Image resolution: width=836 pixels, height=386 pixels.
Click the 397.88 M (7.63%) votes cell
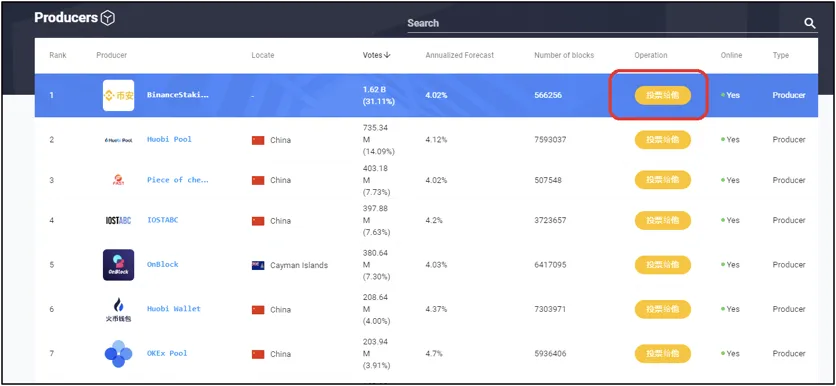point(376,220)
